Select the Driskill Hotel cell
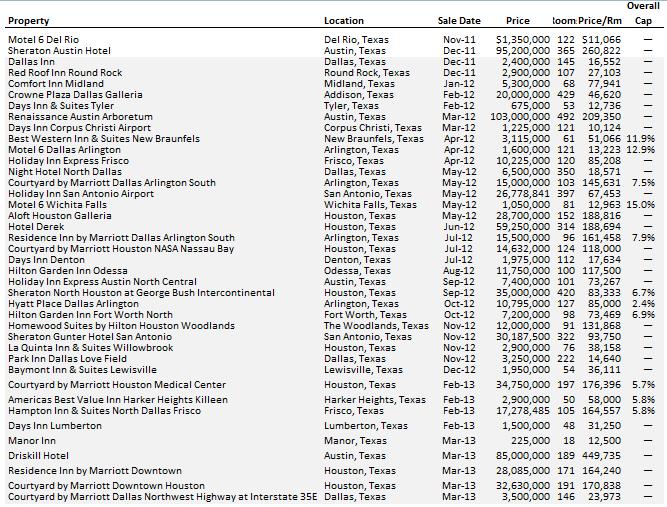This screenshot has width=667, height=507. coord(38,456)
